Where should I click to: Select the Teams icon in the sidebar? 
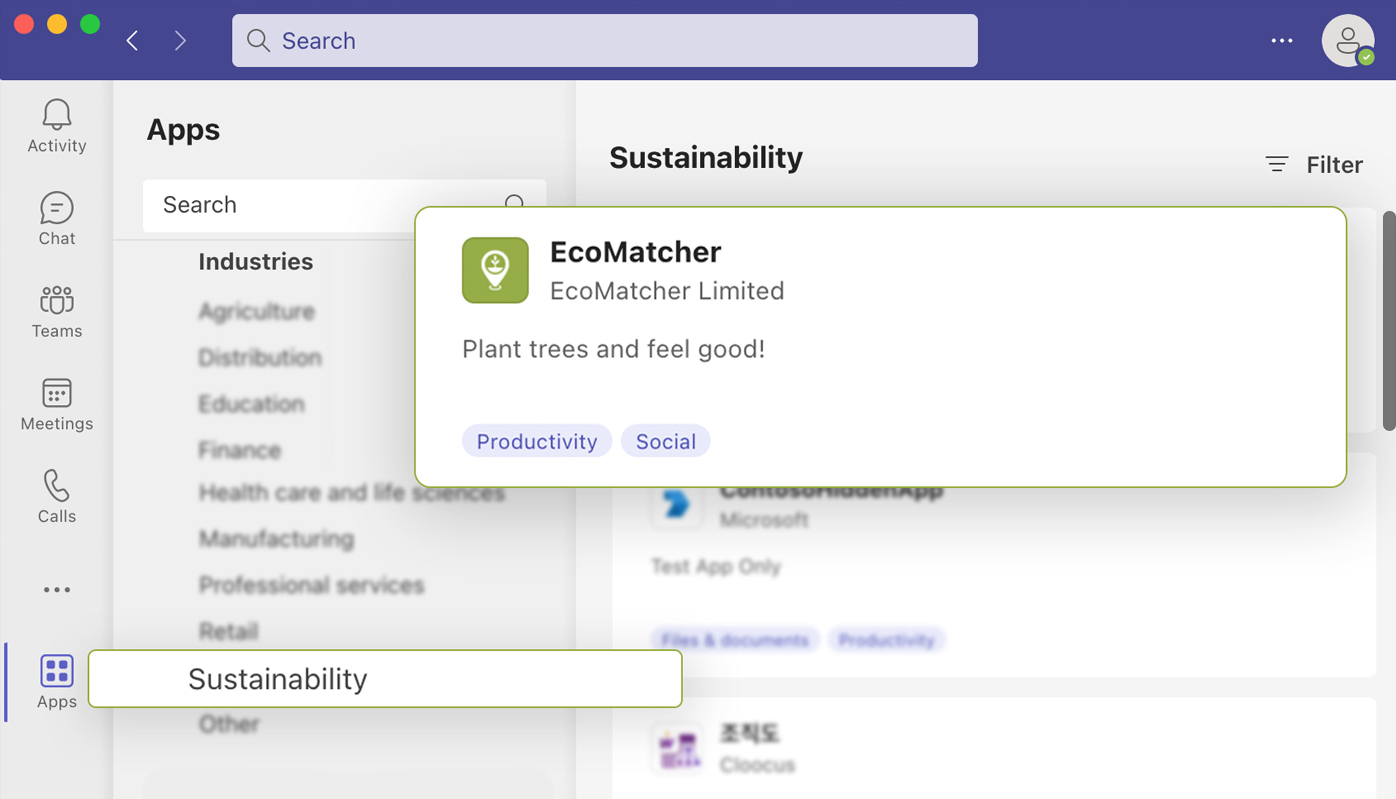(x=56, y=310)
